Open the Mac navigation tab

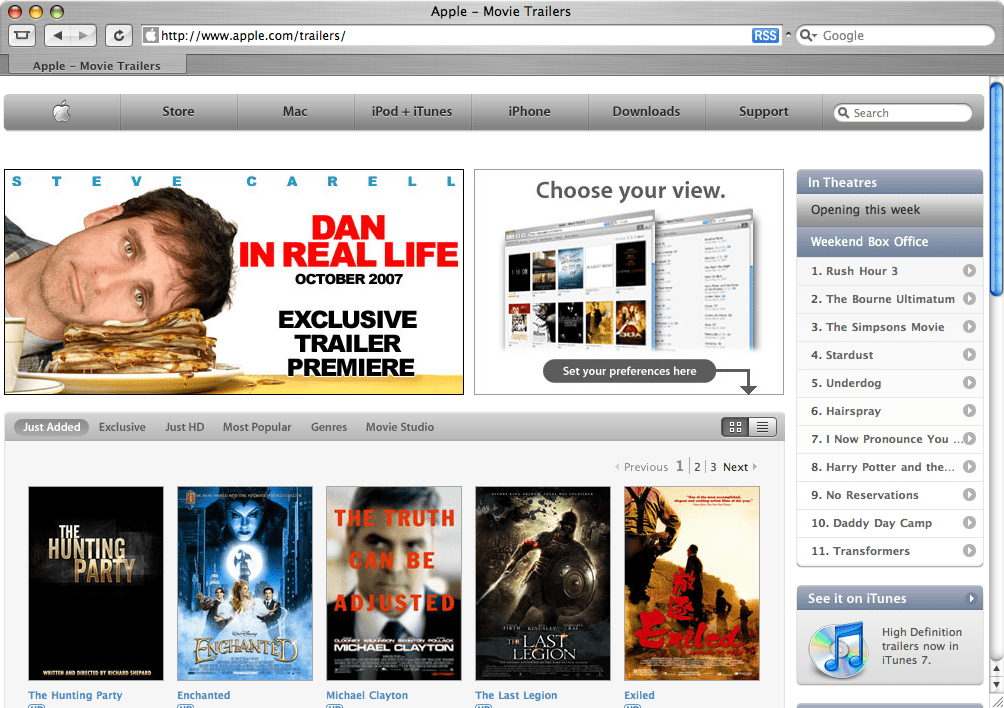(x=295, y=111)
